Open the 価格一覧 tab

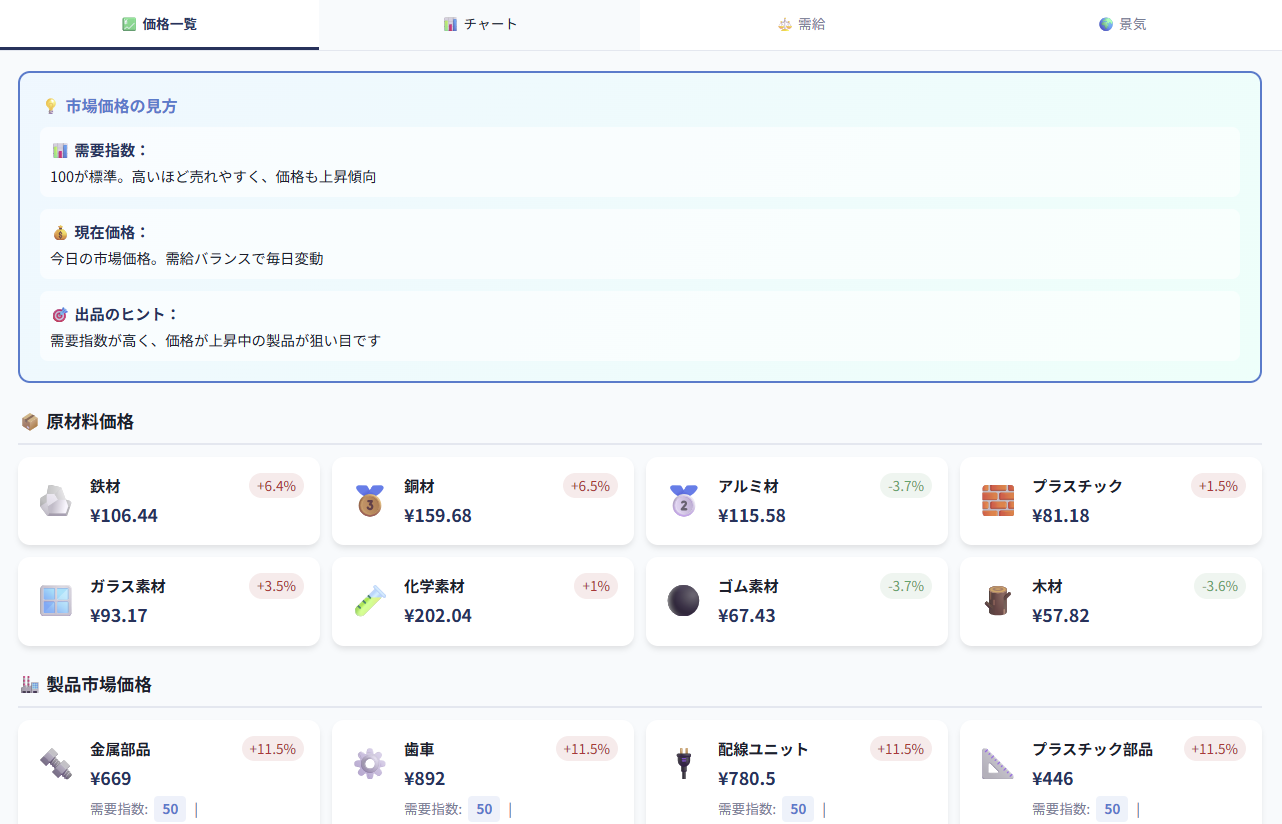click(x=159, y=24)
